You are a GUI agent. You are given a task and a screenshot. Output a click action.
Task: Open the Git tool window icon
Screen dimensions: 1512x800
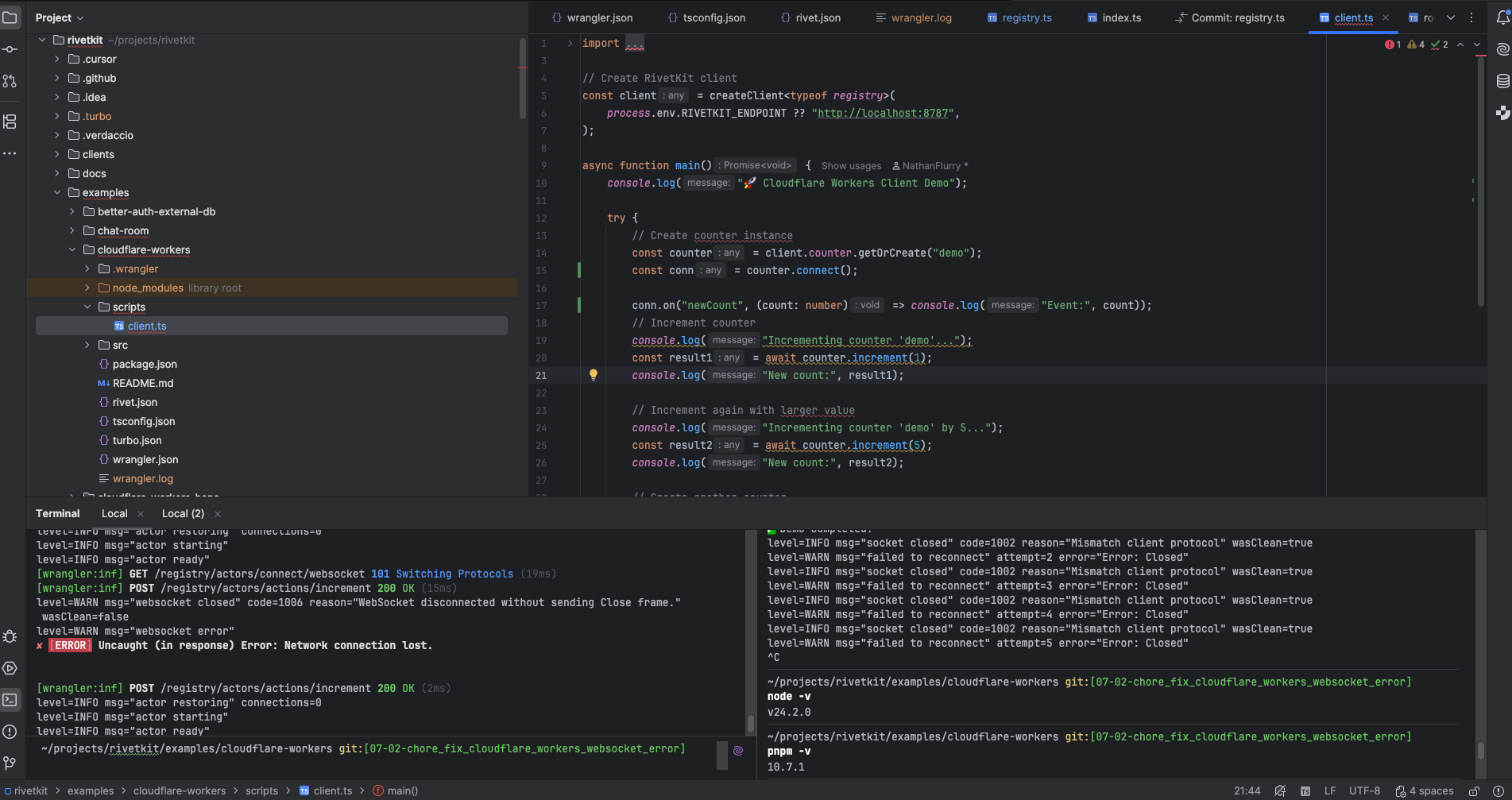coord(10,763)
